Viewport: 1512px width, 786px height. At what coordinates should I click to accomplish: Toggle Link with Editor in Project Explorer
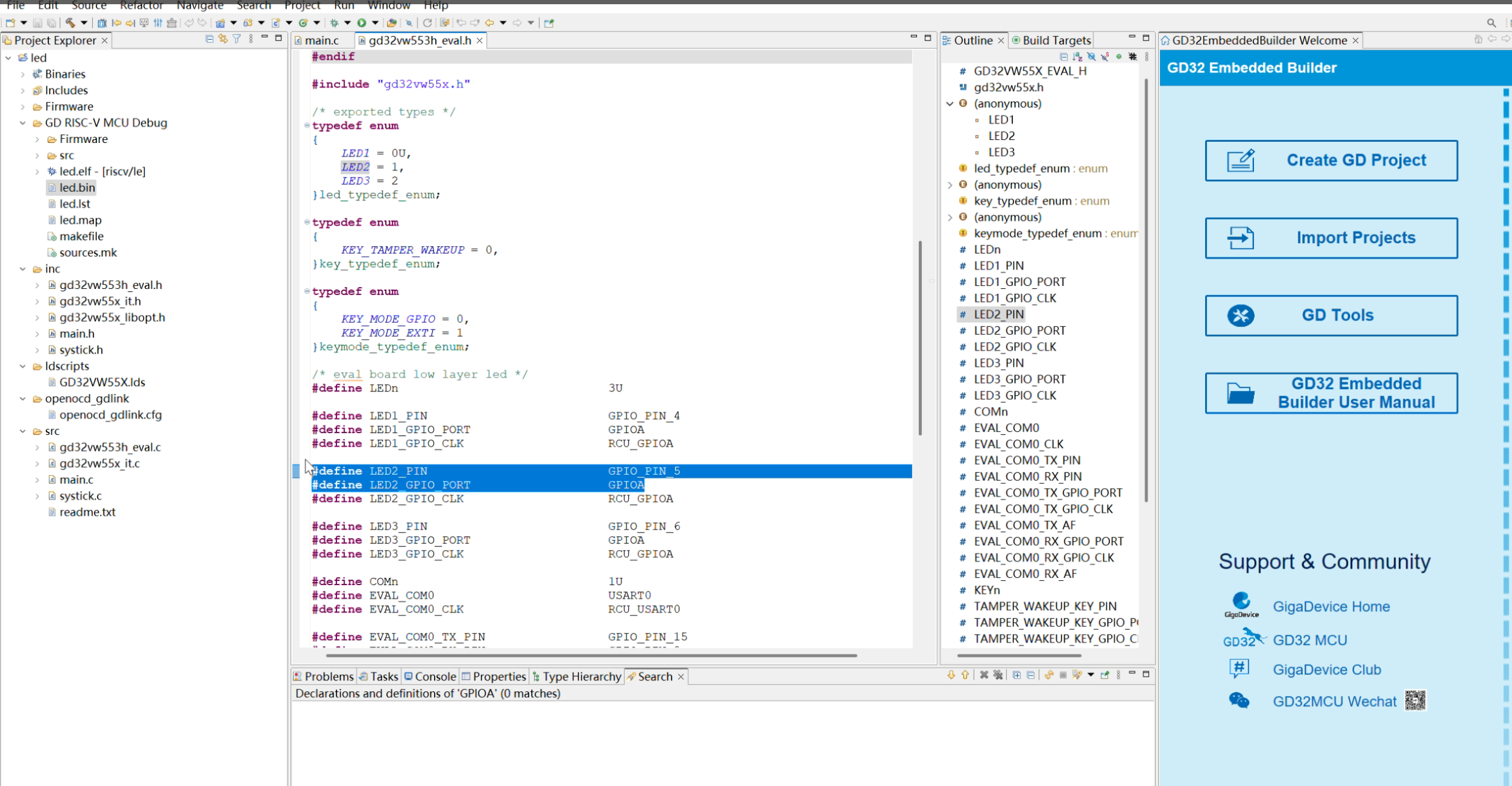(x=223, y=39)
